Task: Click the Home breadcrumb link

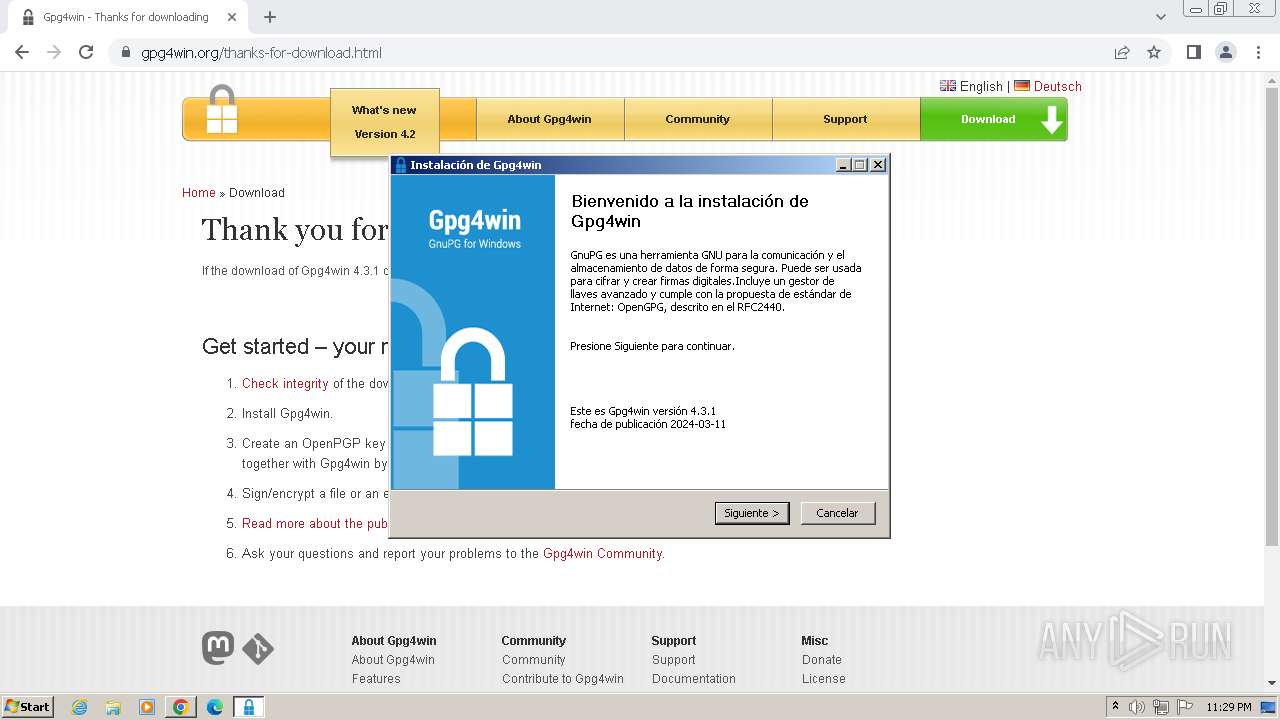Action: point(198,193)
